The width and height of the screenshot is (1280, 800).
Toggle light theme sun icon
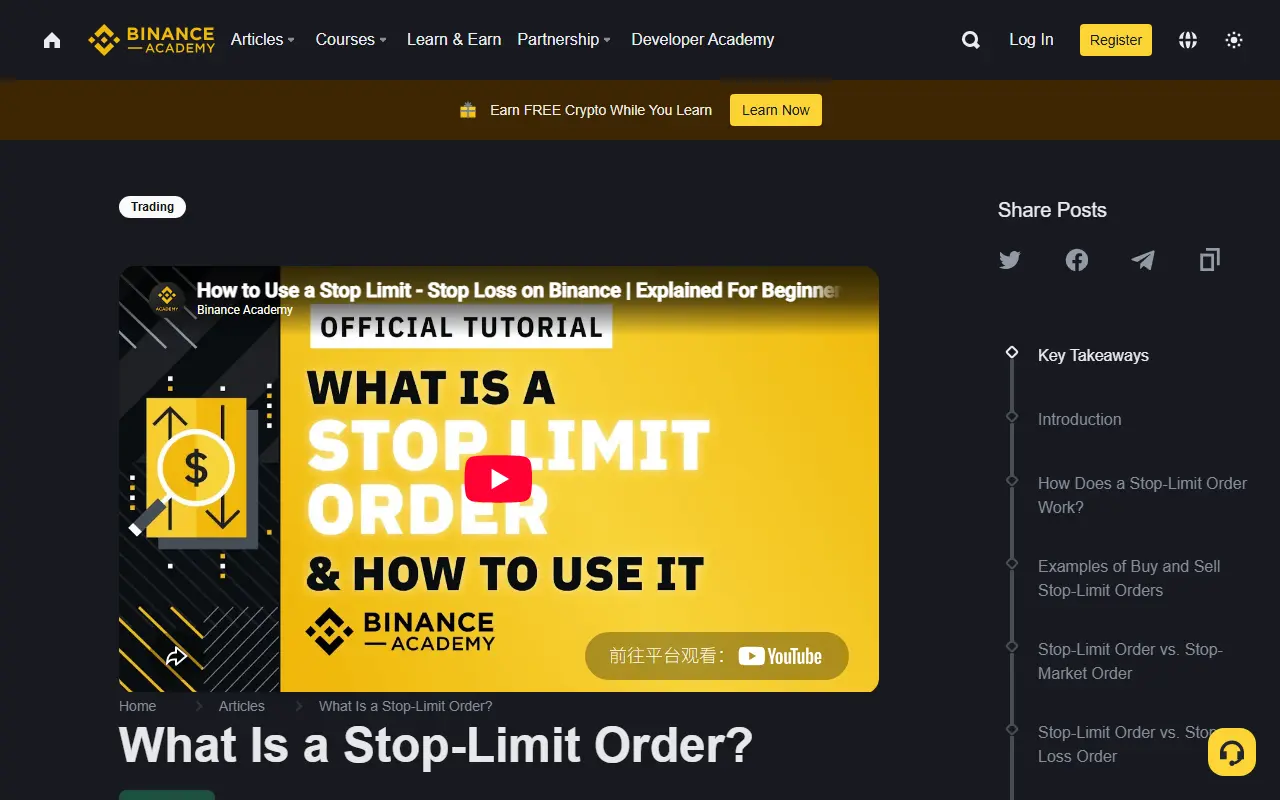click(1234, 40)
